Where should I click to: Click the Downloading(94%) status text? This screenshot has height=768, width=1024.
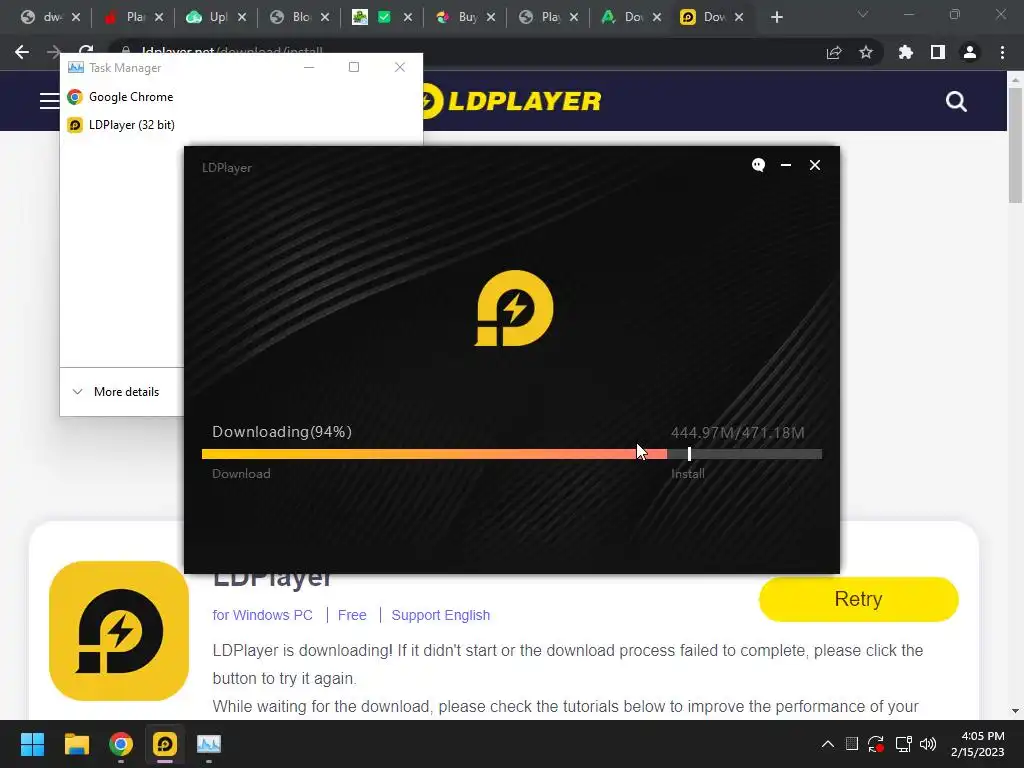(282, 432)
